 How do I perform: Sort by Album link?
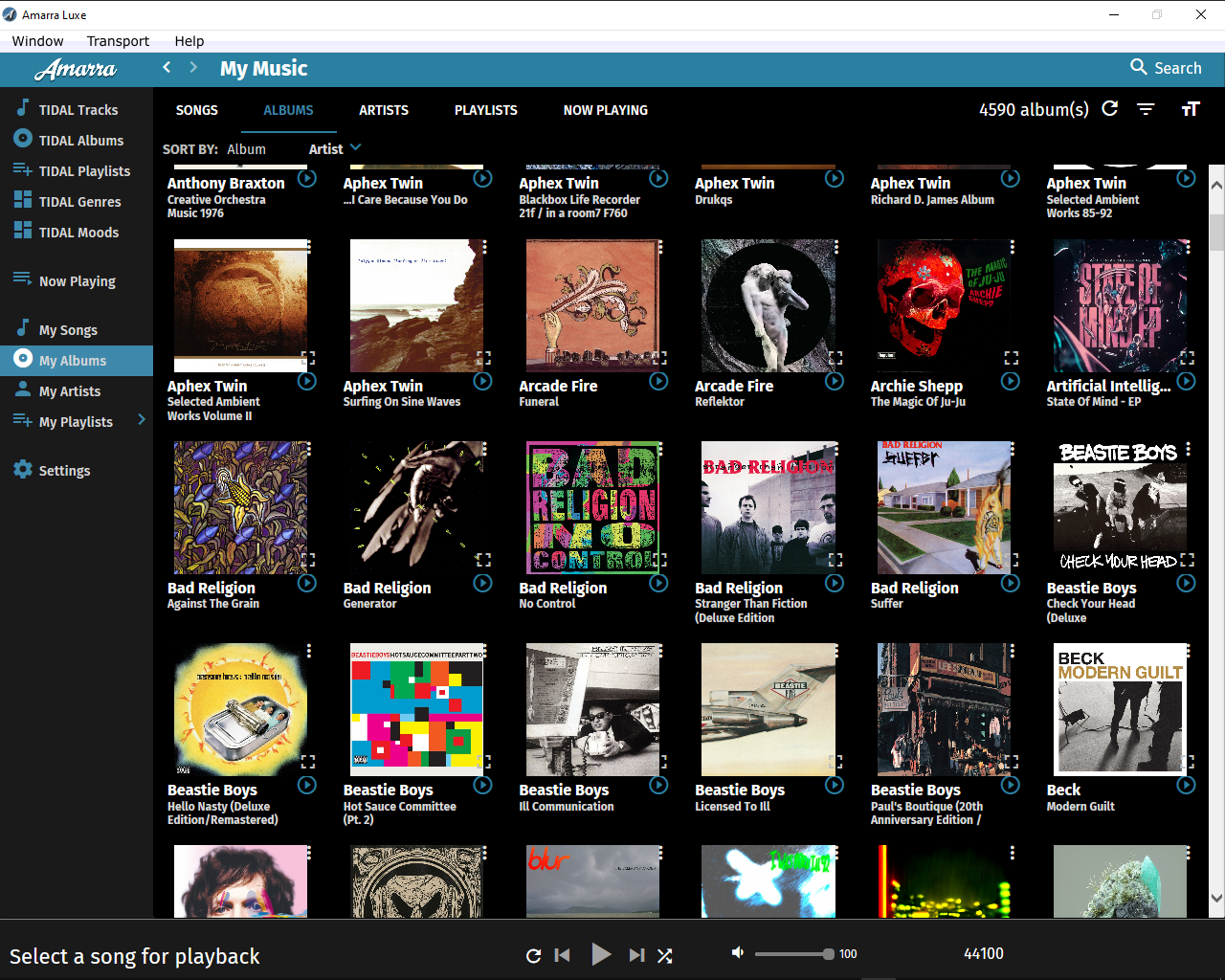coord(246,149)
